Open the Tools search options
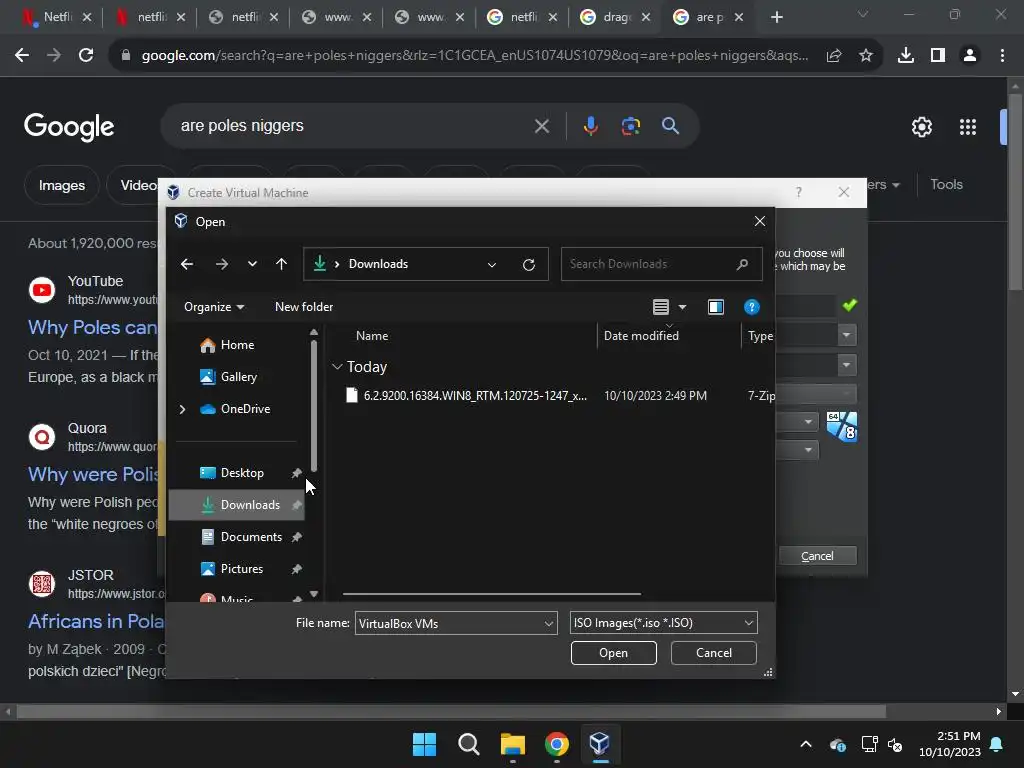Image resolution: width=1024 pixels, height=768 pixels. click(x=946, y=185)
